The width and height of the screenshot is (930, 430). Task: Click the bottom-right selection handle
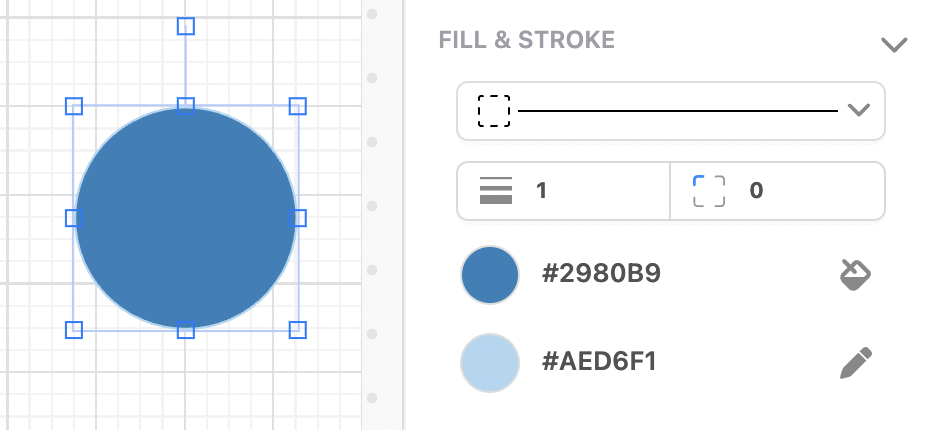[x=297, y=329]
